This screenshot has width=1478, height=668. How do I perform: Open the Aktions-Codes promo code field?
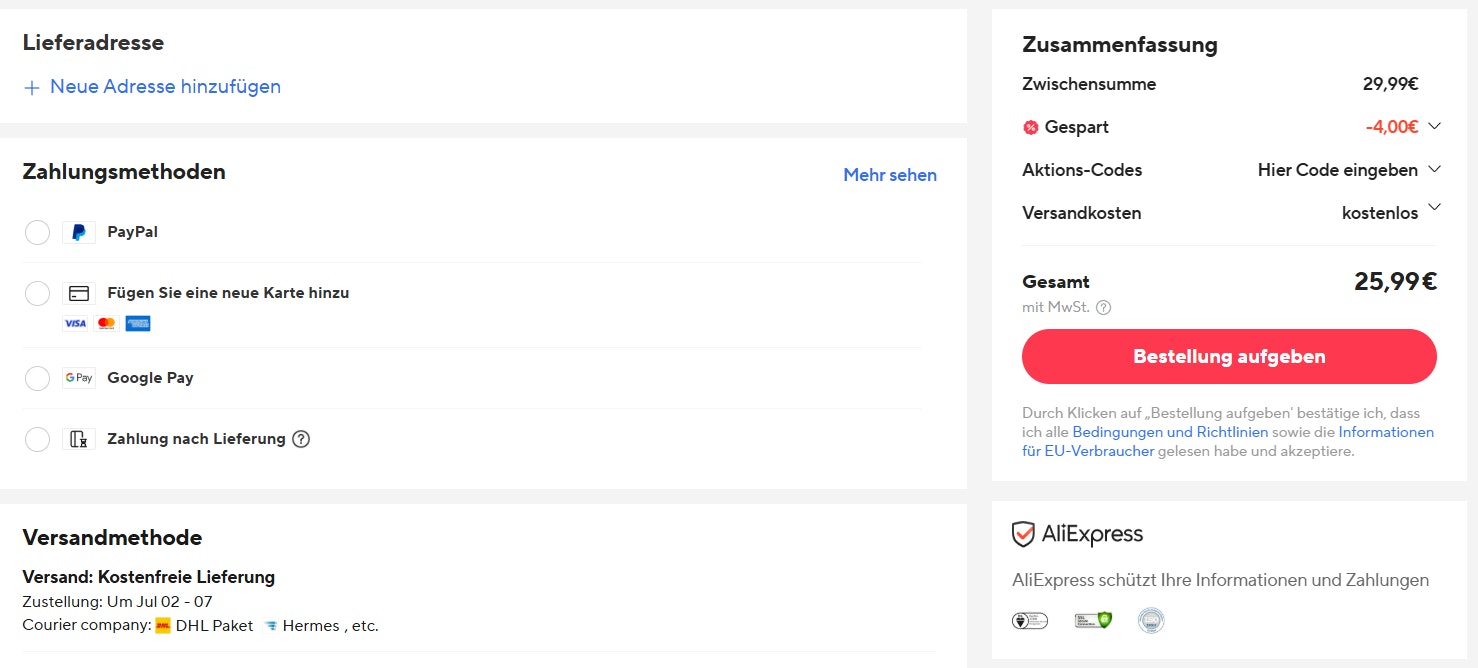point(1436,169)
